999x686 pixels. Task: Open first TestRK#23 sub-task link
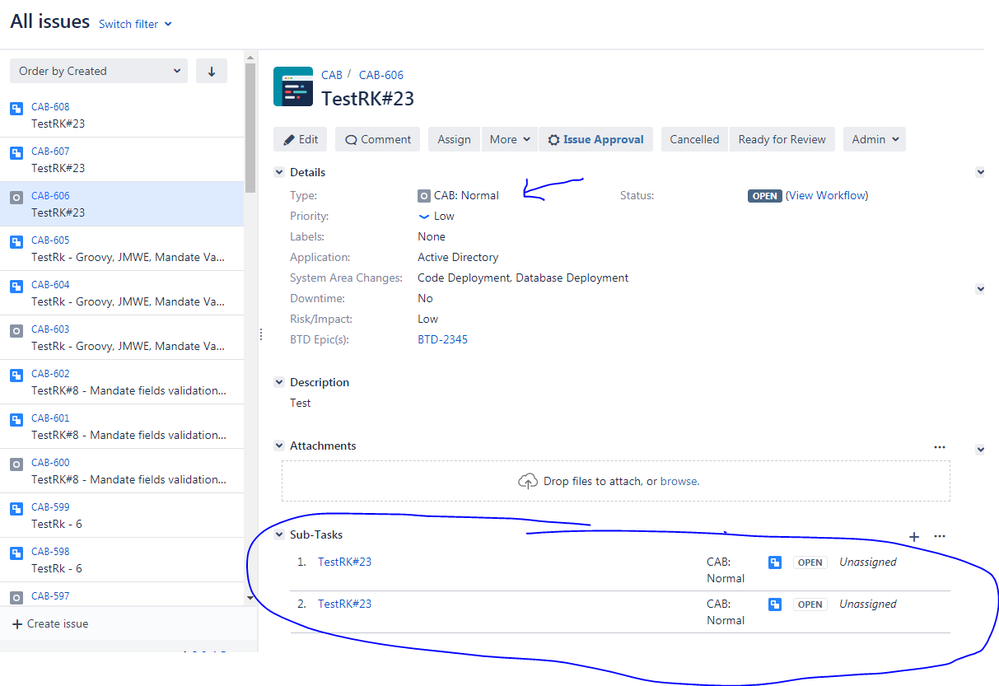(x=345, y=562)
